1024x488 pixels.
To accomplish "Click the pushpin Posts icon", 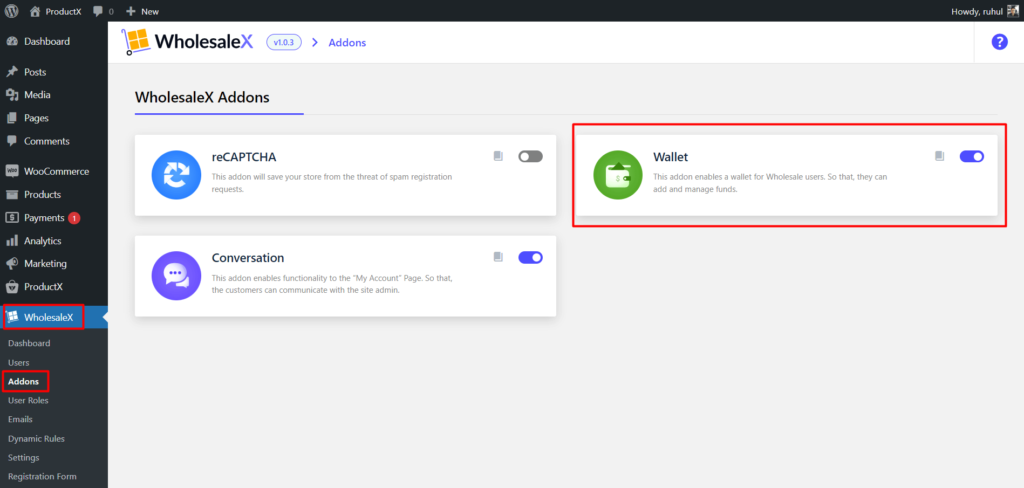I will pos(12,72).
